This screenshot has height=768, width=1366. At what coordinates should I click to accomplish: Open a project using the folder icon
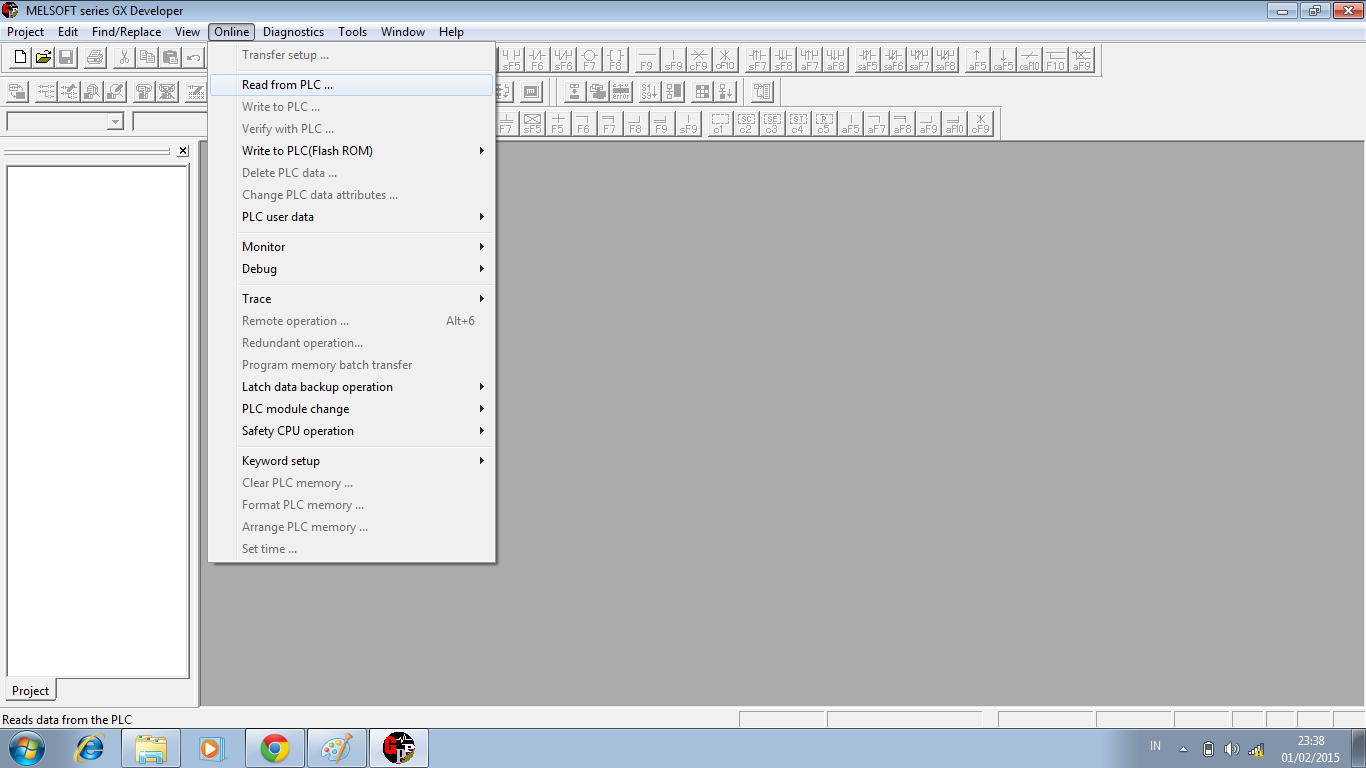click(x=43, y=58)
